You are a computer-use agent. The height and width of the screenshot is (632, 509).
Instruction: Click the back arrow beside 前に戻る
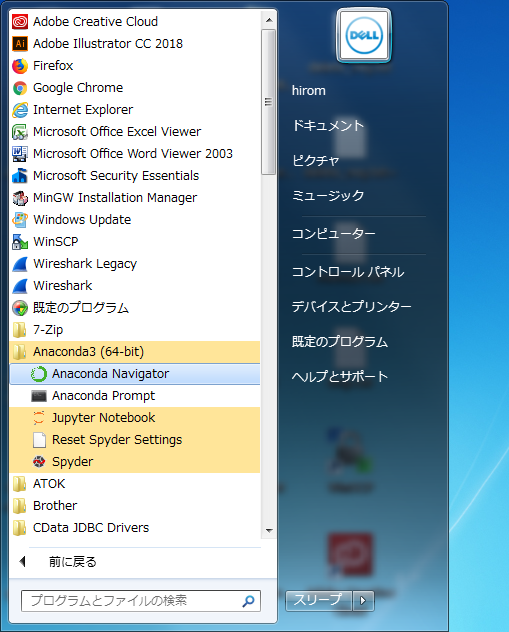pyautogui.click(x=23, y=561)
